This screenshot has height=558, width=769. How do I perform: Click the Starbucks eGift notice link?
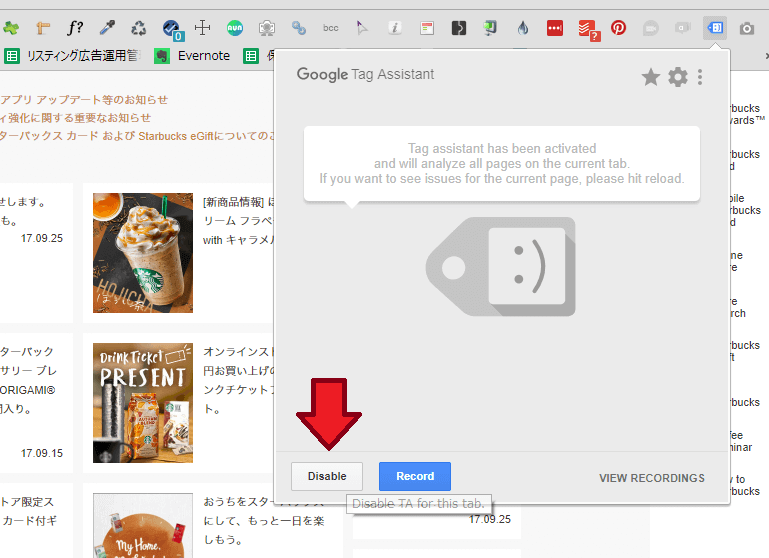pyautogui.click(x=137, y=136)
